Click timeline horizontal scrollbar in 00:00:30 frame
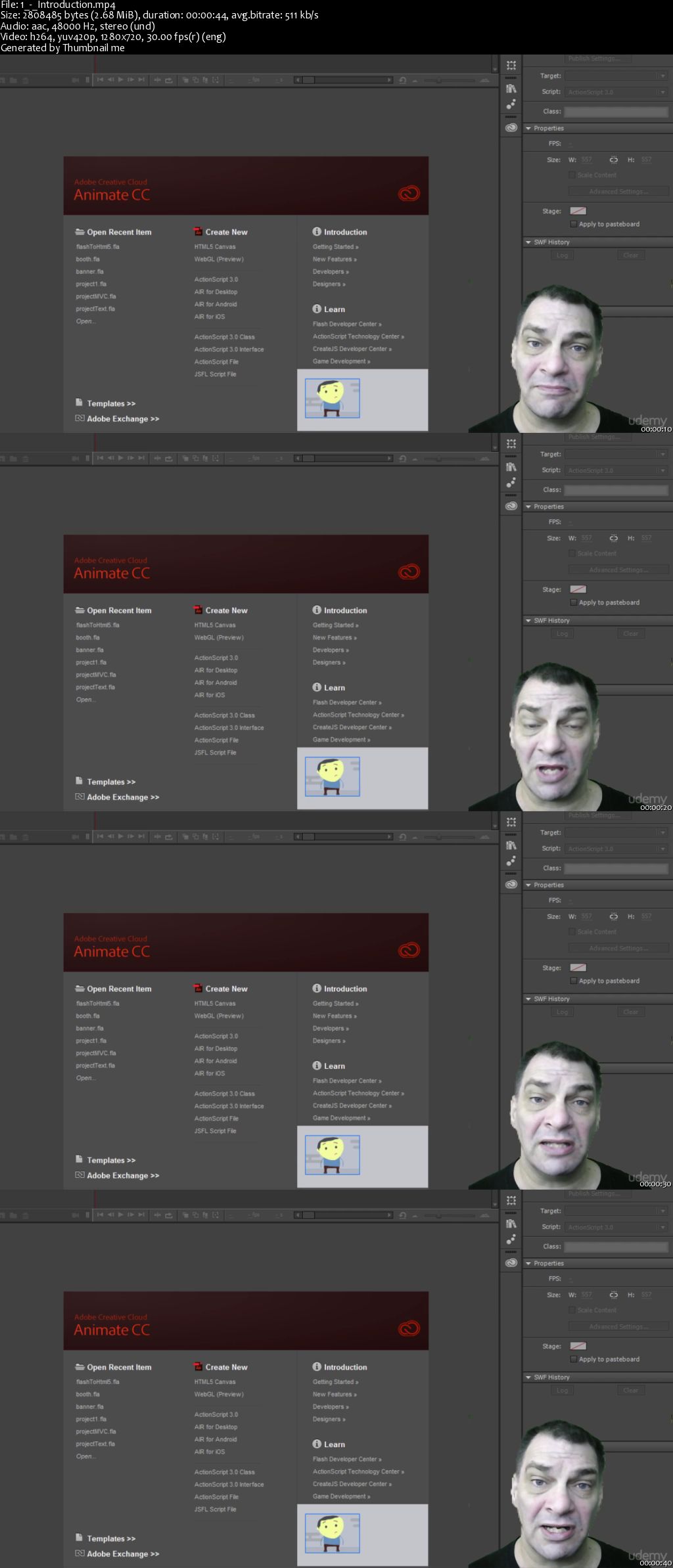The width and height of the screenshot is (673, 1568). tap(343, 837)
